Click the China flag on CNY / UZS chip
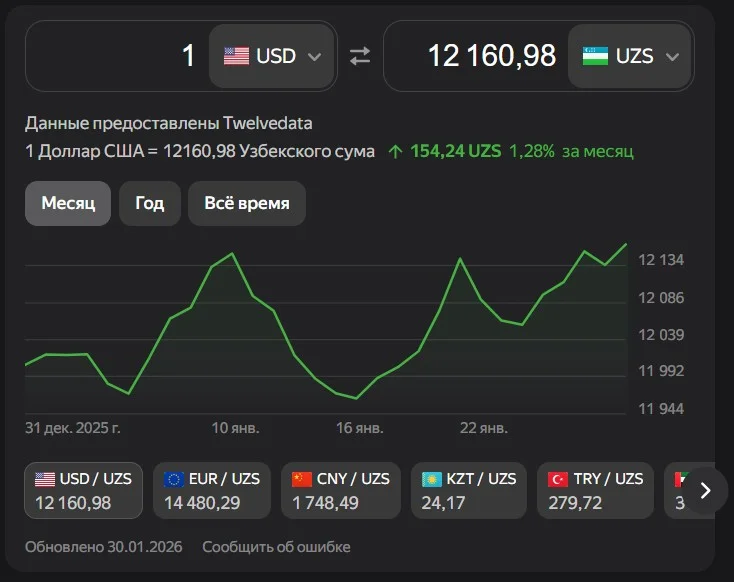 303,479
